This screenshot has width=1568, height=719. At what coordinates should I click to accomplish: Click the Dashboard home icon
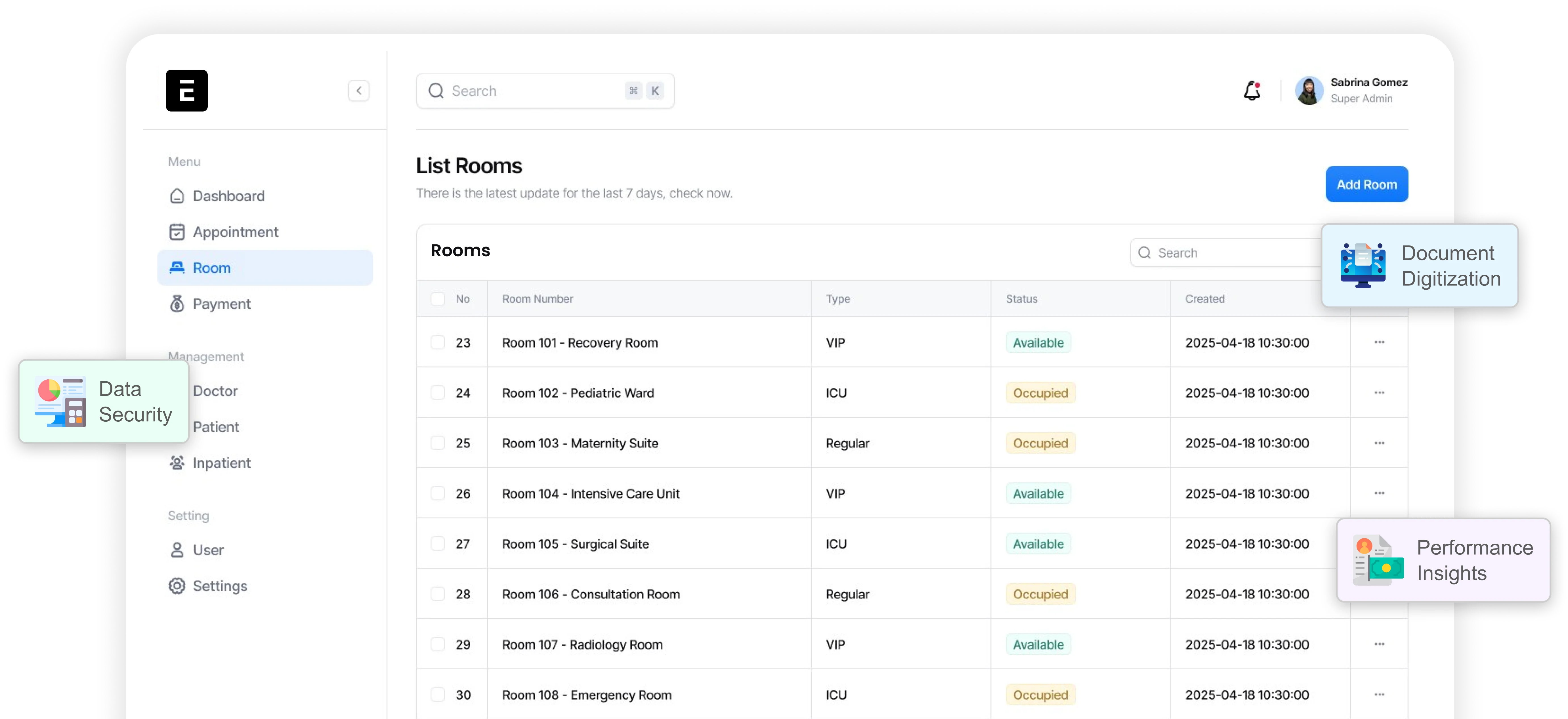(177, 196)
